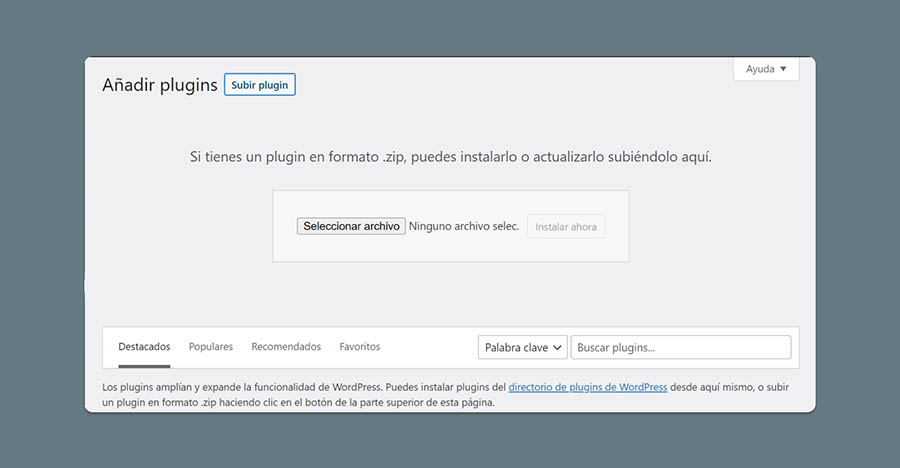Open the Ayuda help panel
This screenshot has width=900, height=468.
(x=760, y=69)
